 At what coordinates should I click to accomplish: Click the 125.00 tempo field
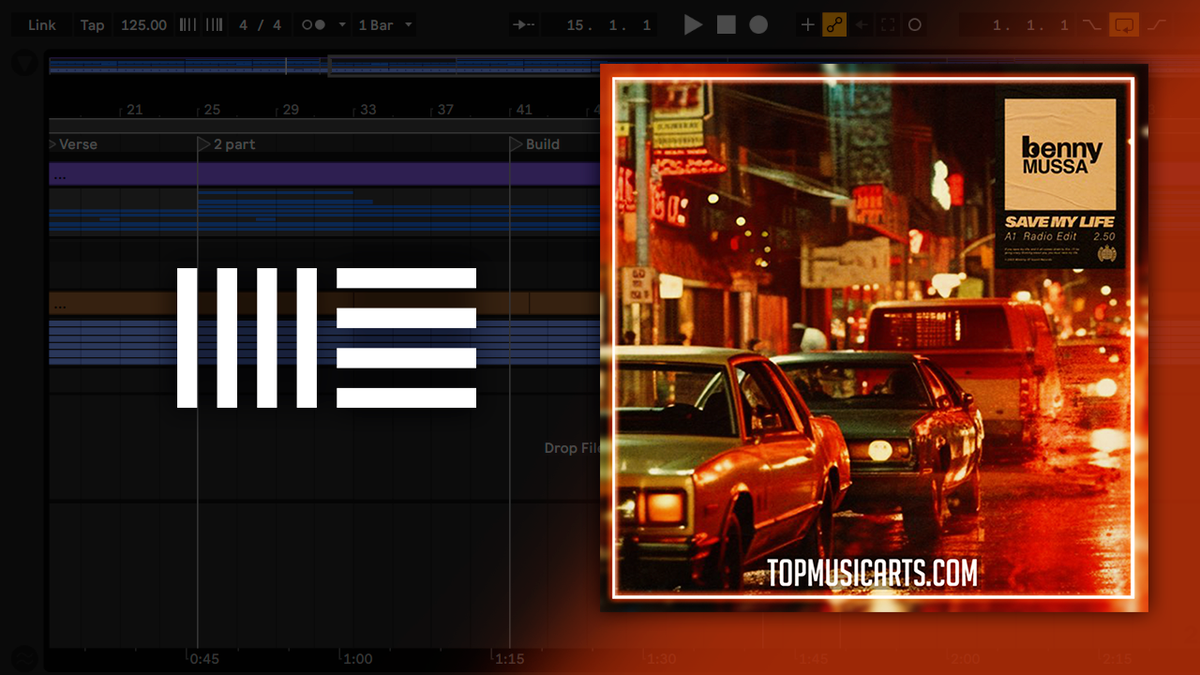coord(144,25)
